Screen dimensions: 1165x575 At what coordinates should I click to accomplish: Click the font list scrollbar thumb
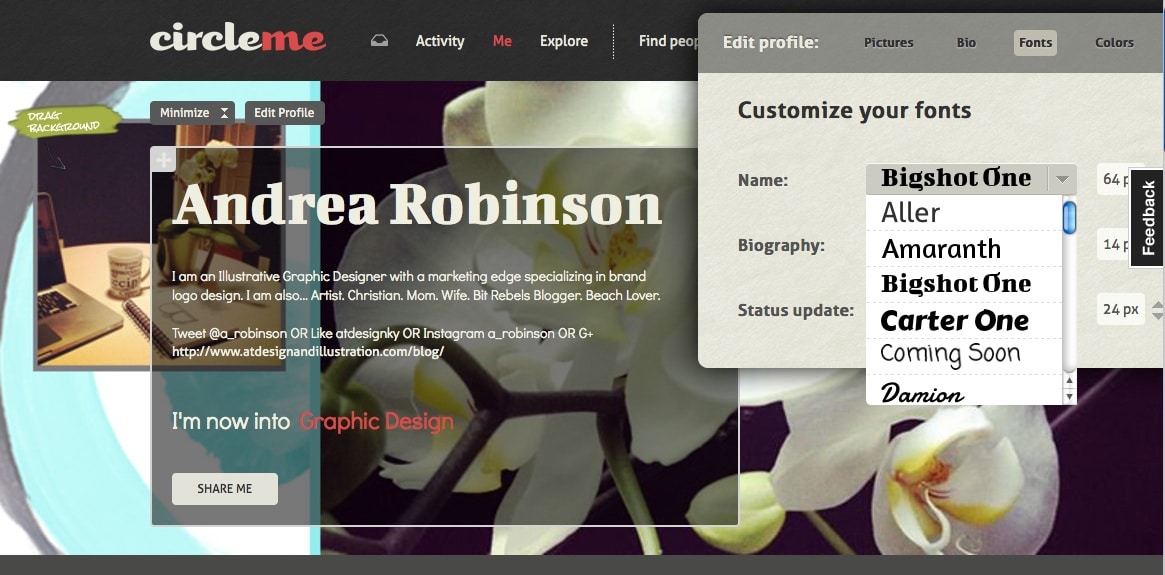(1069, 217)
